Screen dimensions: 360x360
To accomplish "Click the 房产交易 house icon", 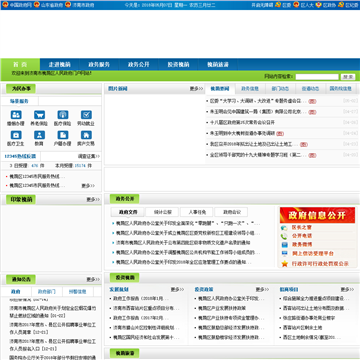I will click(86, 135).
